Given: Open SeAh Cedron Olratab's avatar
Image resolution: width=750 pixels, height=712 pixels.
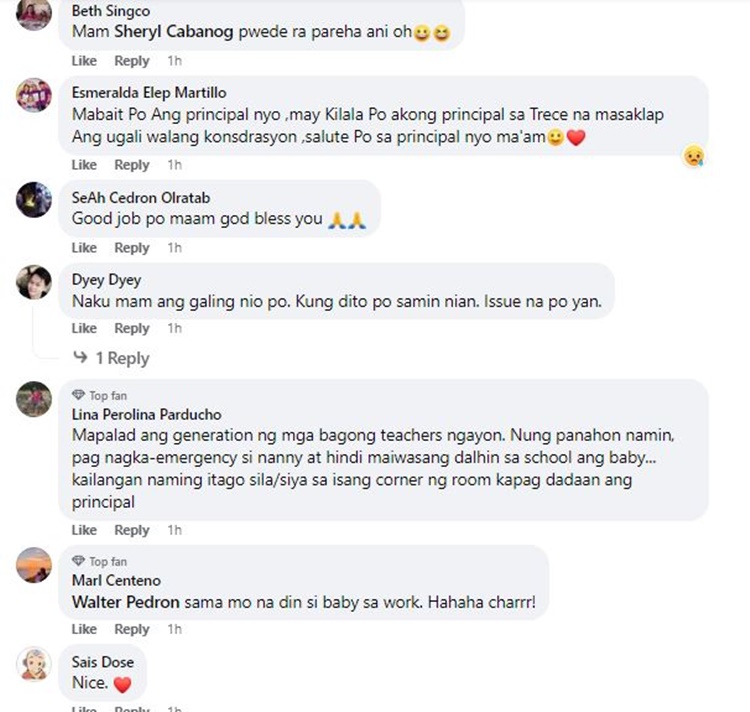Looking at the screenshot, I should point(33,199).
